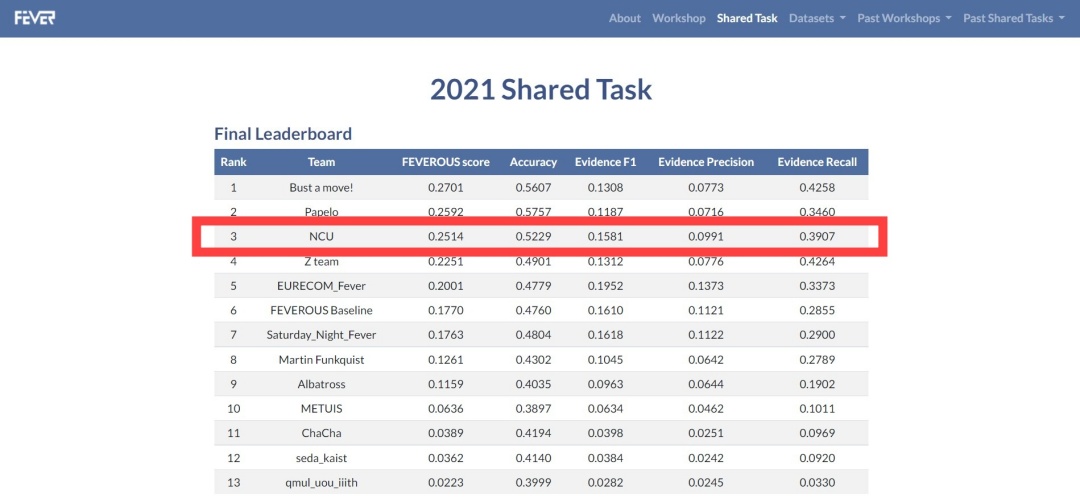Image resolution: width=1080 pixels, height=503 pixels.
Task: Click the Accuracy column header
Action: pyautogui.click(x=533, y=162)
